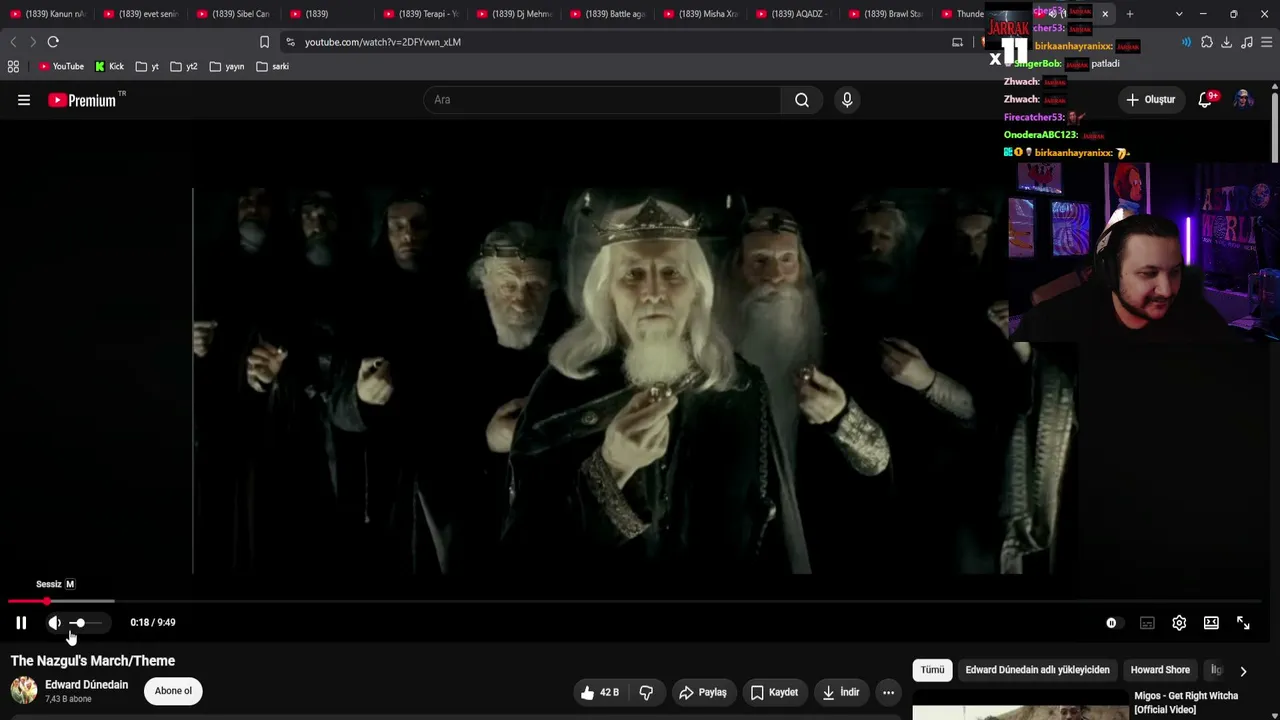View site information icon in address bar
The image size is (1280, 720).
coord(290,42)
